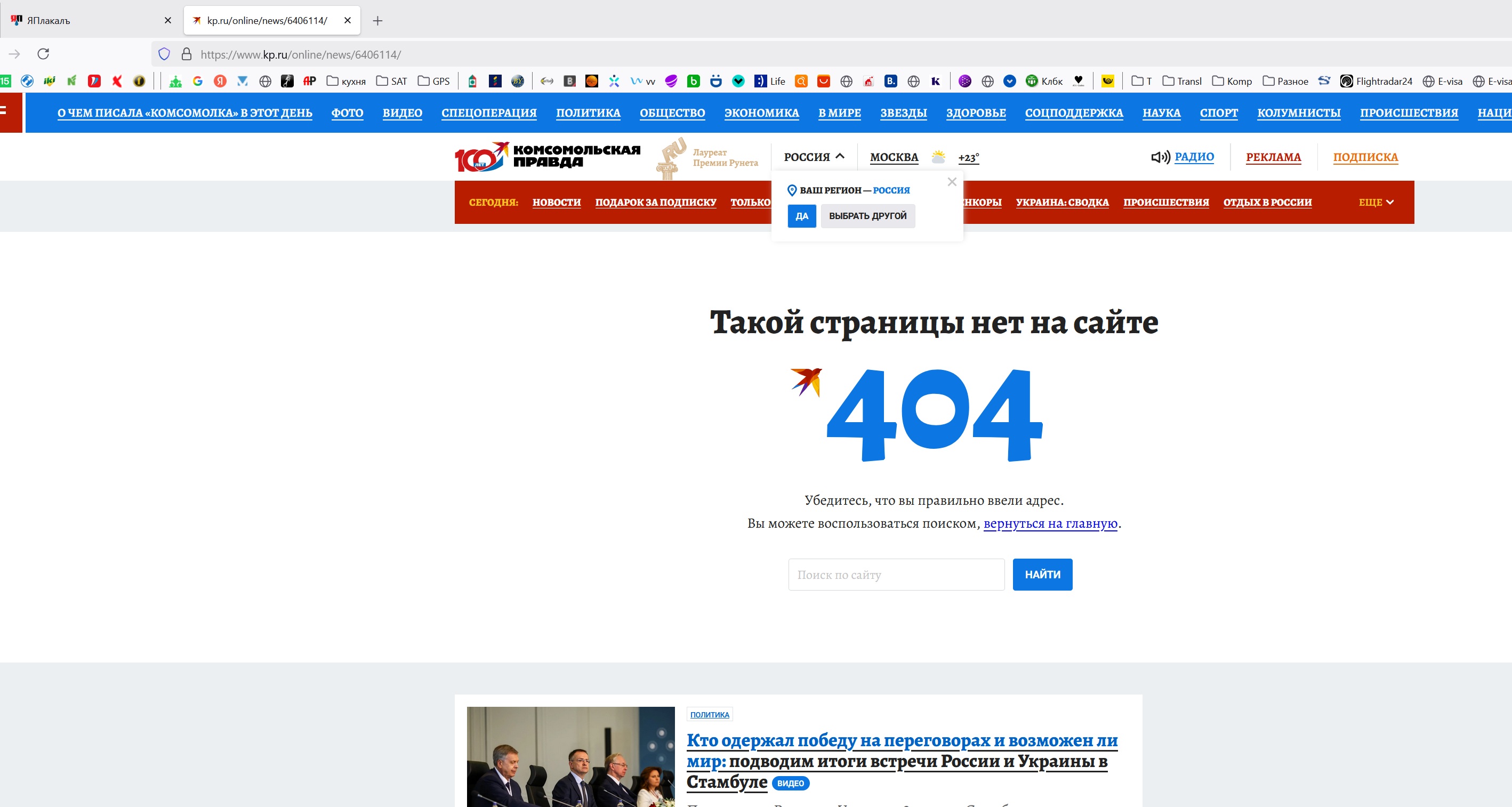The width and height of the screenshot is (1512, 807).
Task: Open the ПОЛИТИКА section in blue menu
Action: [588, 112]
